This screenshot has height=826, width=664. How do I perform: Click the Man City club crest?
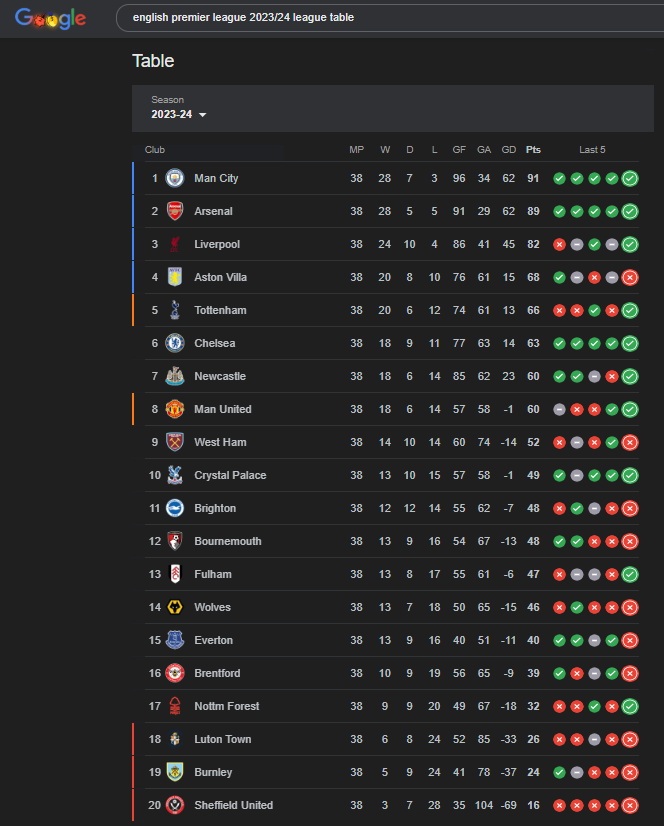[175, 178]
